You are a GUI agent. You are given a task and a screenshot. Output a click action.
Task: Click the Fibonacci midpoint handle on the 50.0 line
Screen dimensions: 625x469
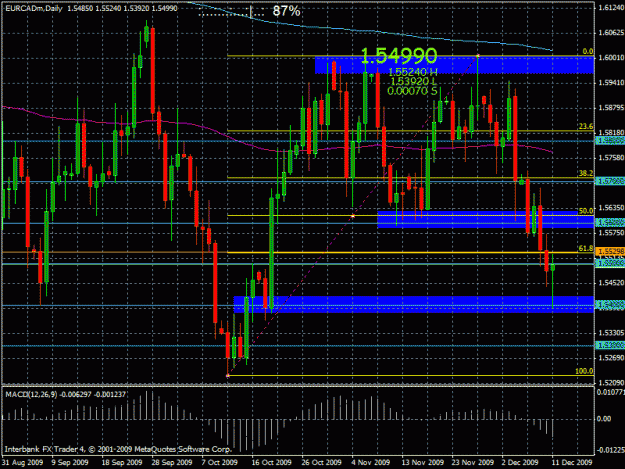coord(353,216)
